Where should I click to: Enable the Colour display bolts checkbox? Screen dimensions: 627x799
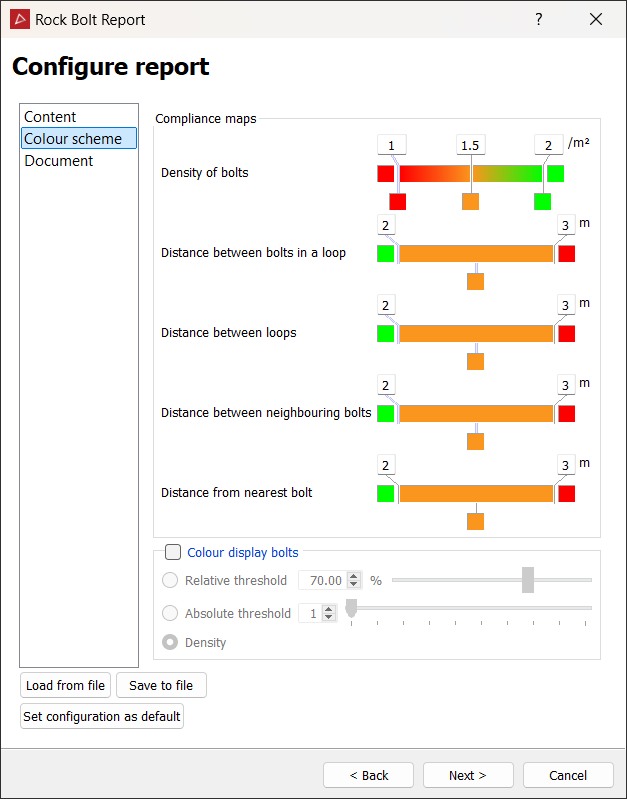pos(173,552)
